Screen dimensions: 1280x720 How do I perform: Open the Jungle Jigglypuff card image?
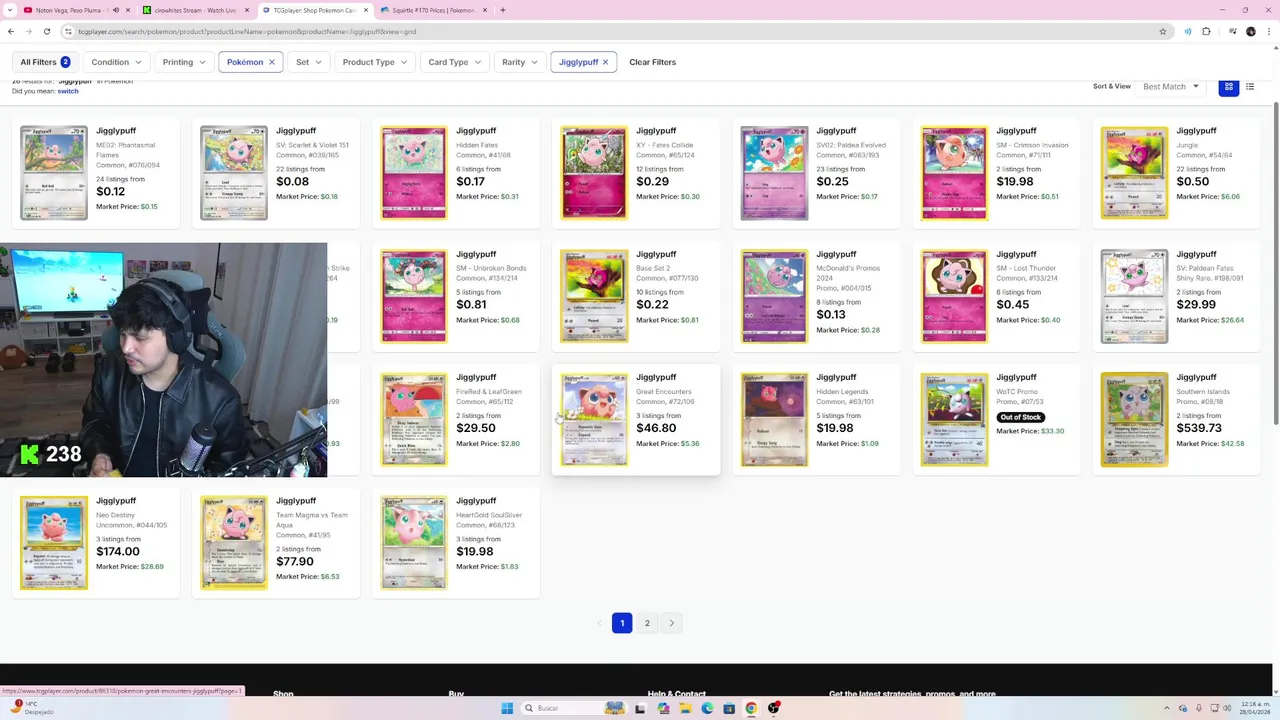(1134, 173)
